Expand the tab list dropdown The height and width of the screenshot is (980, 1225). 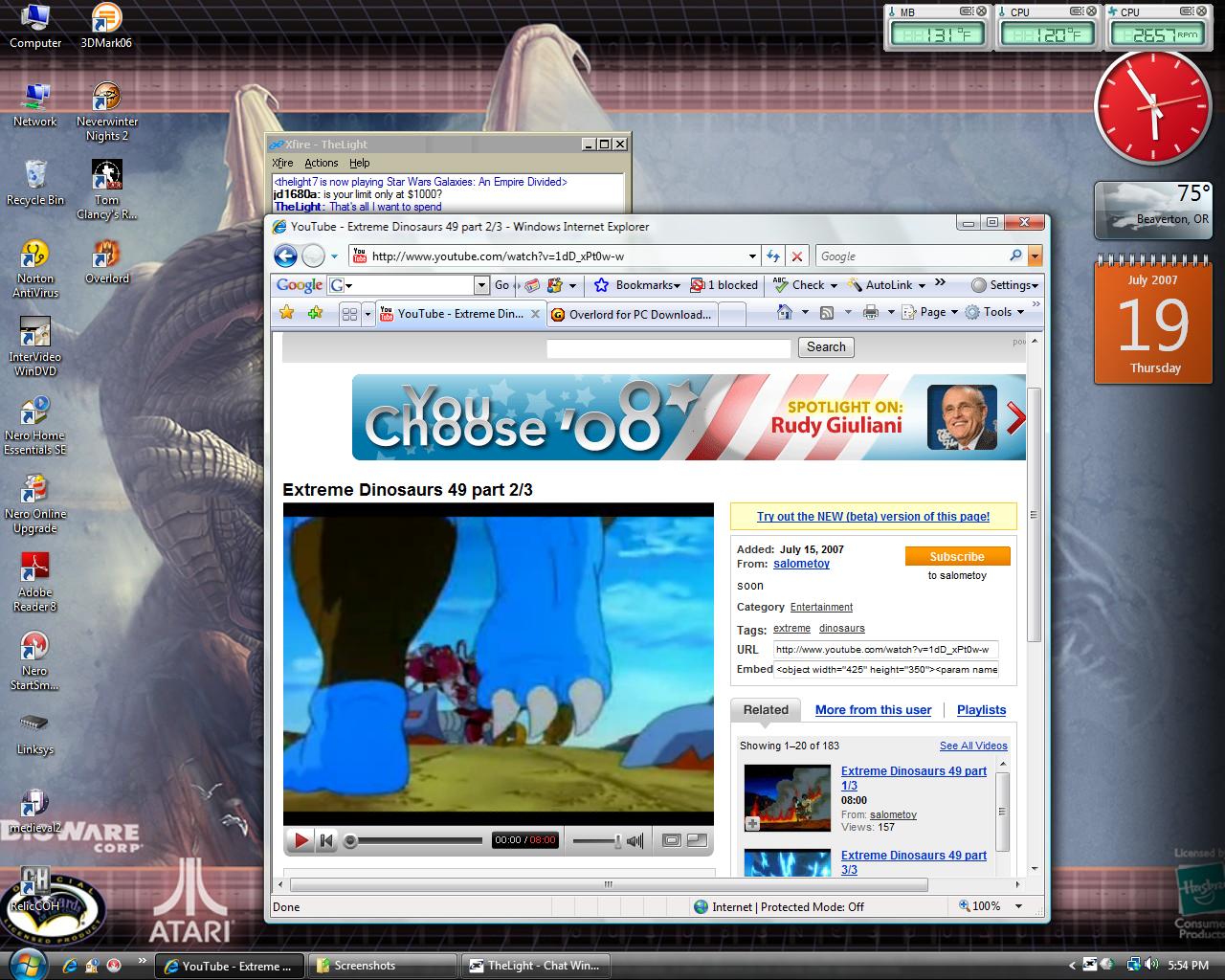pos(367,314)
